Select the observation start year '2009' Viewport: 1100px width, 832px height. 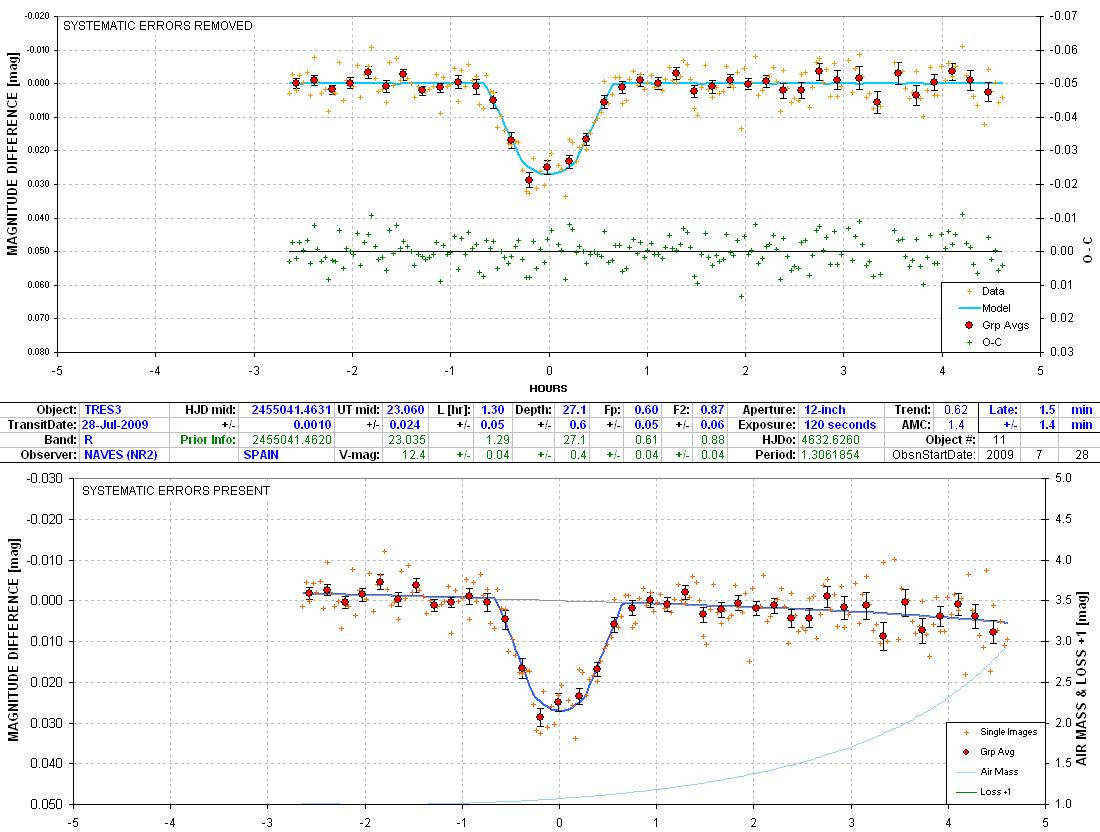coord(1000,455)
